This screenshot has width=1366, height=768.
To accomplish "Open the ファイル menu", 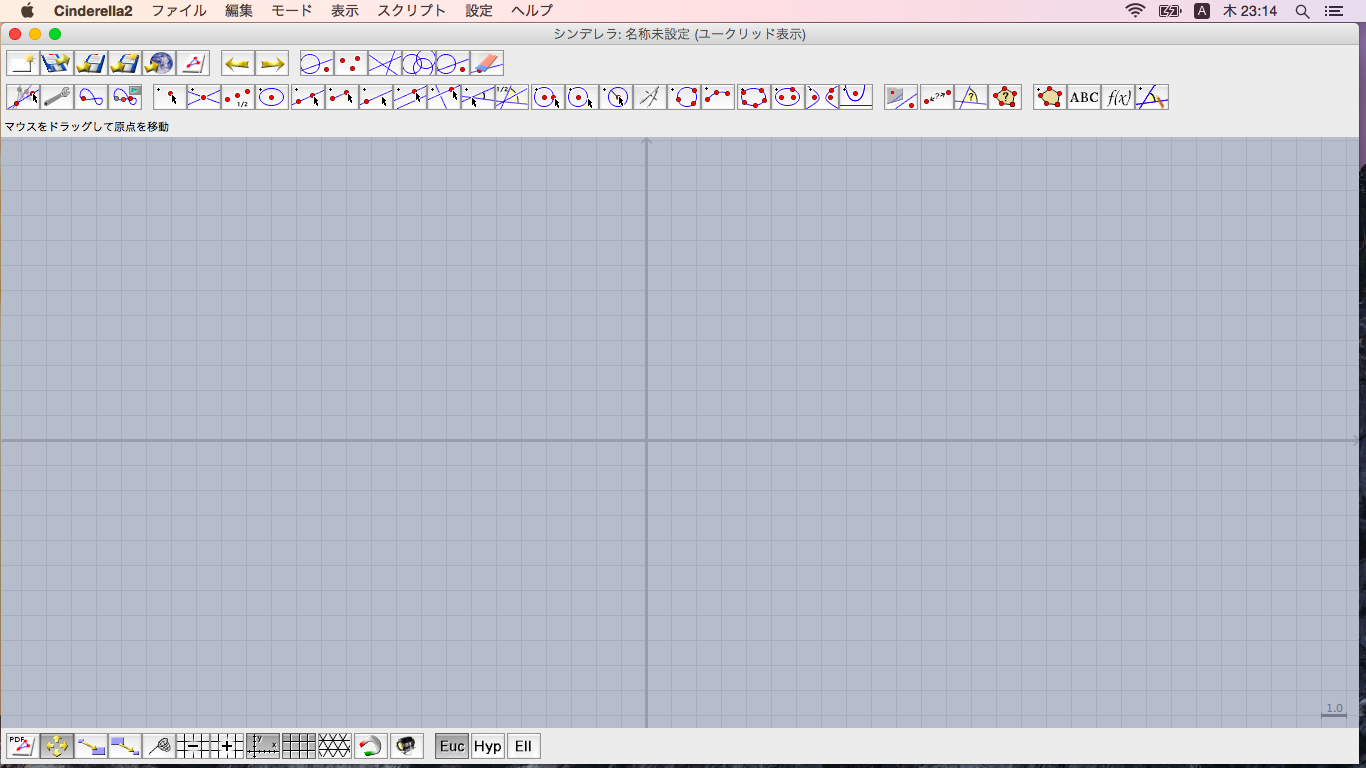I will pyautogui.click(x=179, y=11).
